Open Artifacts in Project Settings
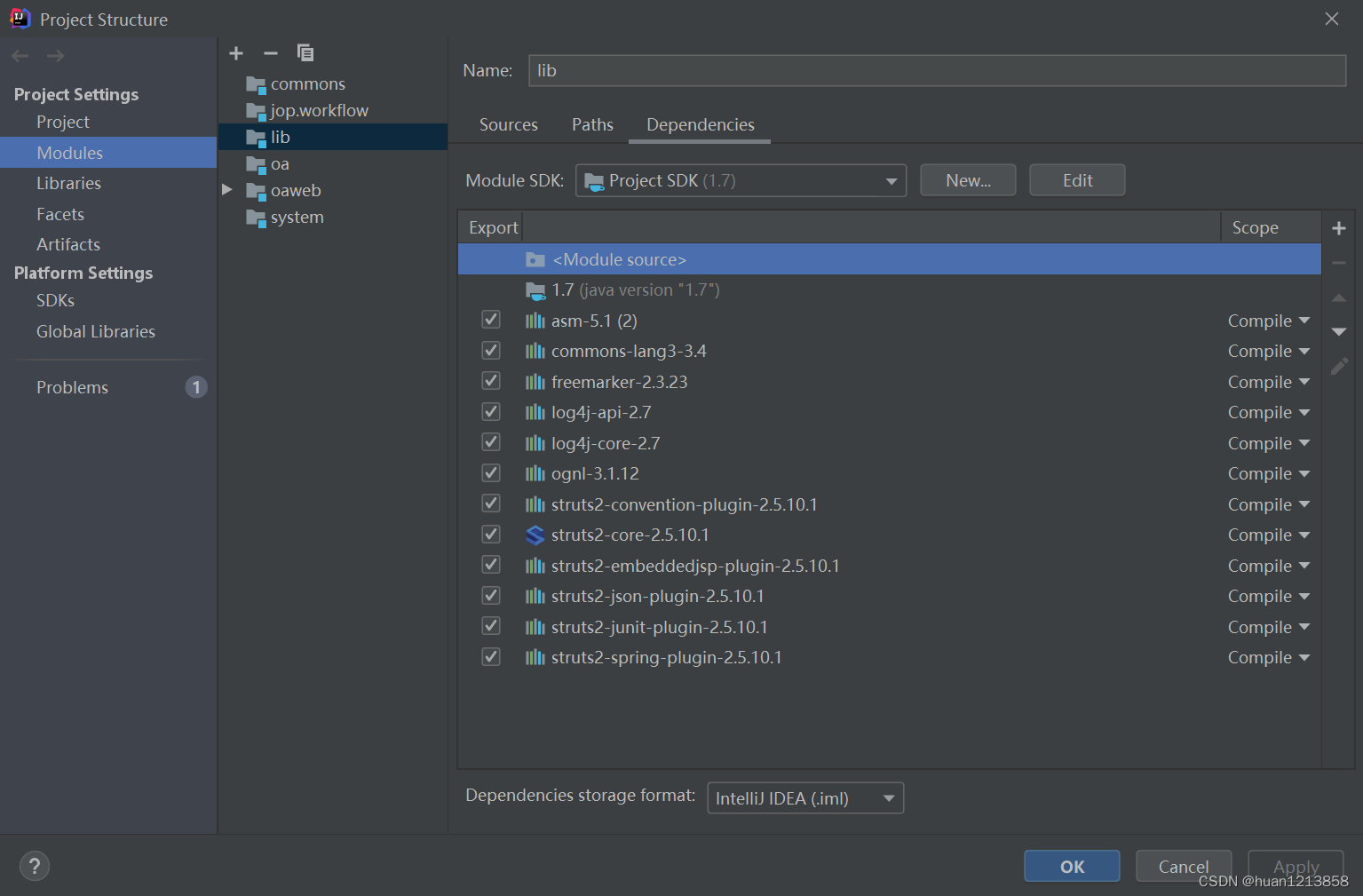 (x=68, y=244)
